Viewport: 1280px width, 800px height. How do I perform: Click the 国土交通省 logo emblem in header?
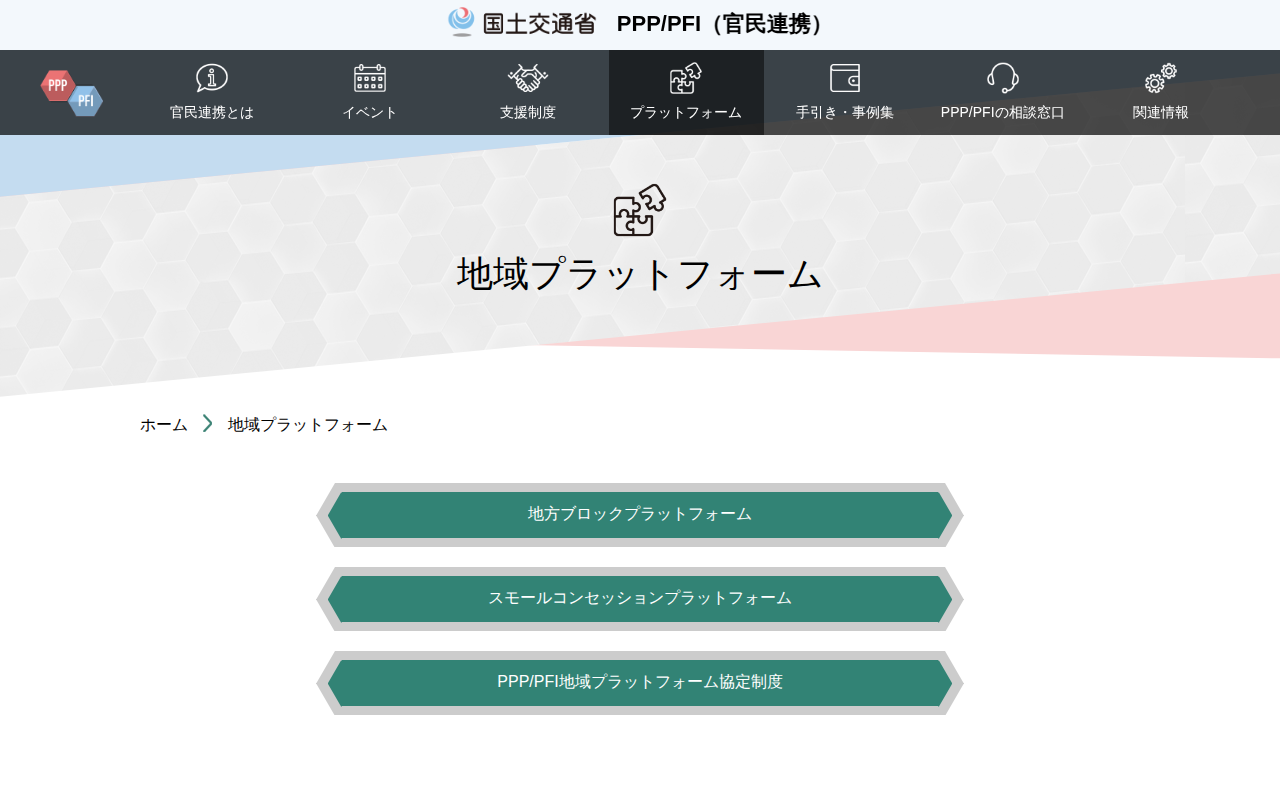(461, 22)
